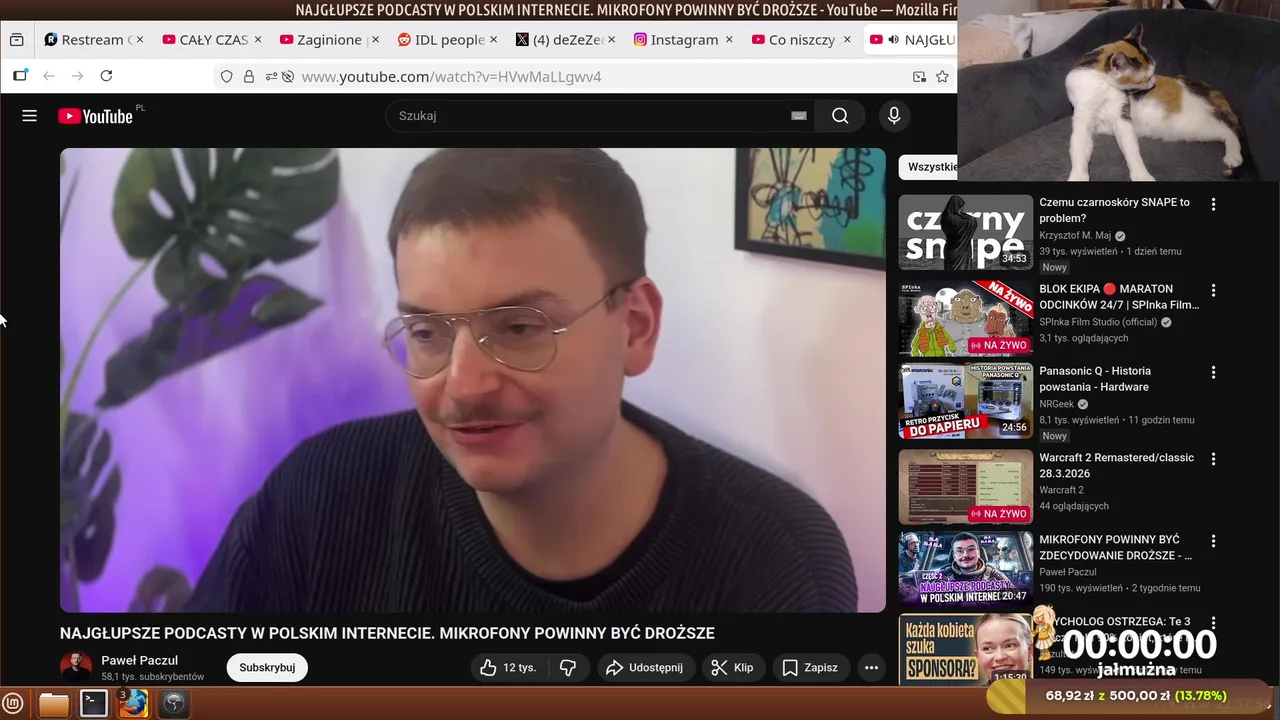Open Firefox tab list dropdown icon
This screenshot has height=720, width=1280.
16,40
